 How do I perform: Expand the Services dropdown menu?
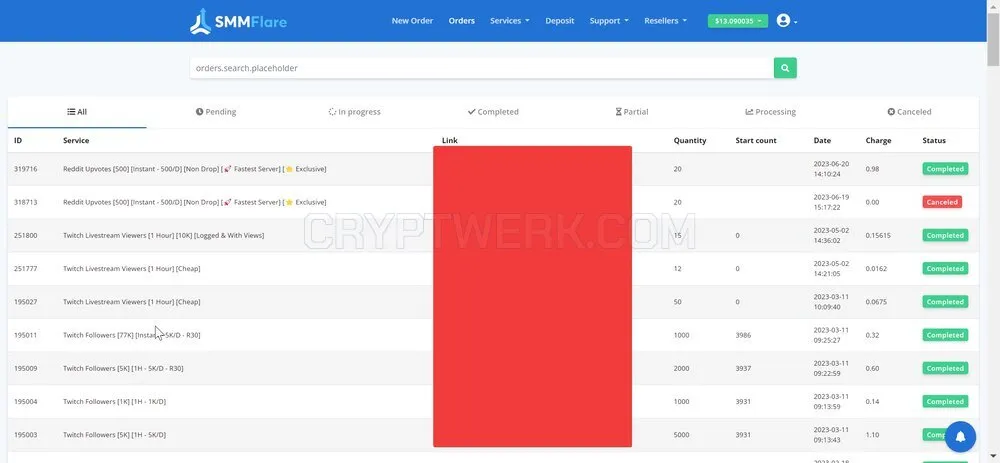510,21
